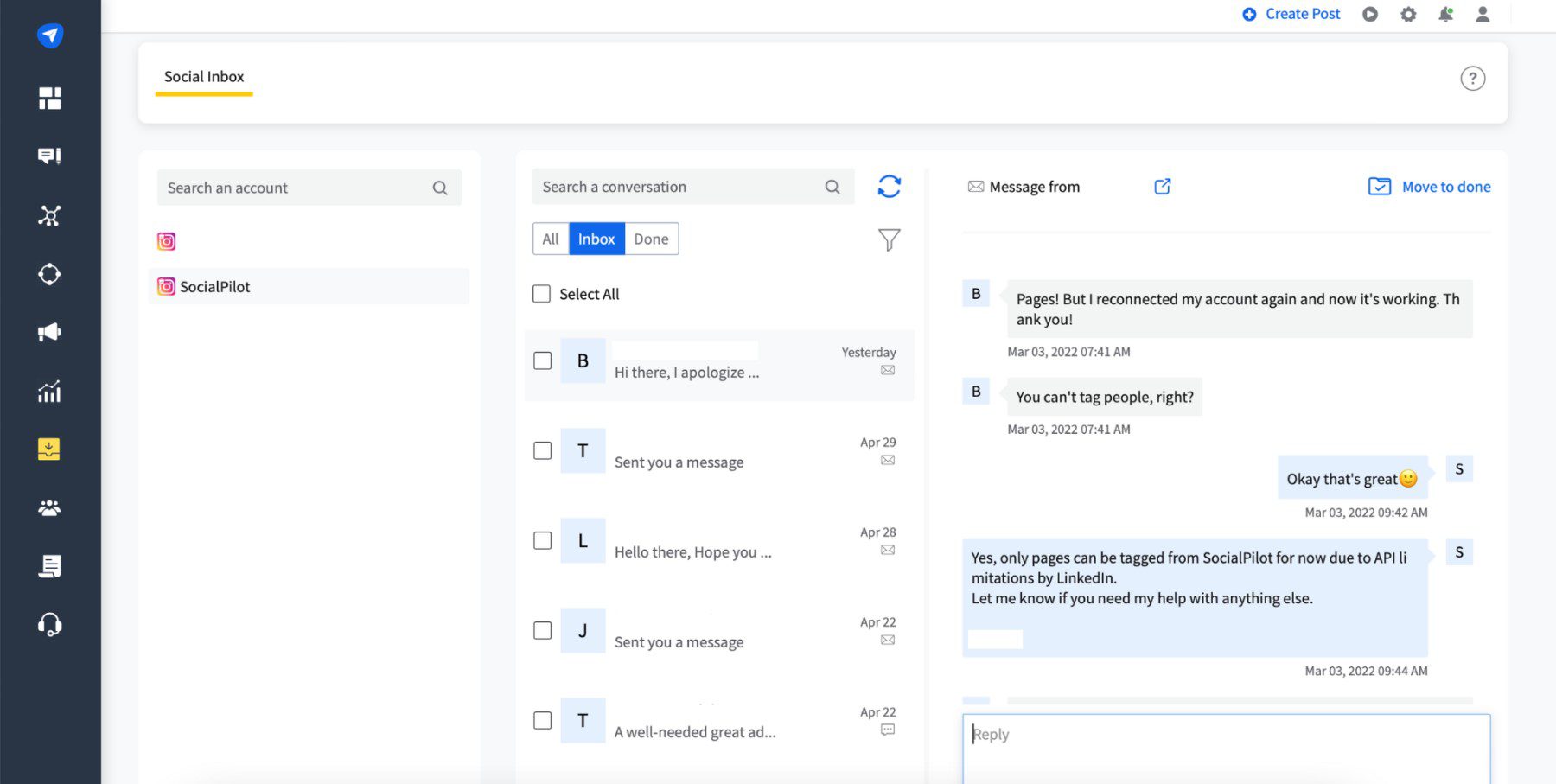
Task: Select the Team members sidebar icon
Action: pyautogui.click(x=49, y=507)
